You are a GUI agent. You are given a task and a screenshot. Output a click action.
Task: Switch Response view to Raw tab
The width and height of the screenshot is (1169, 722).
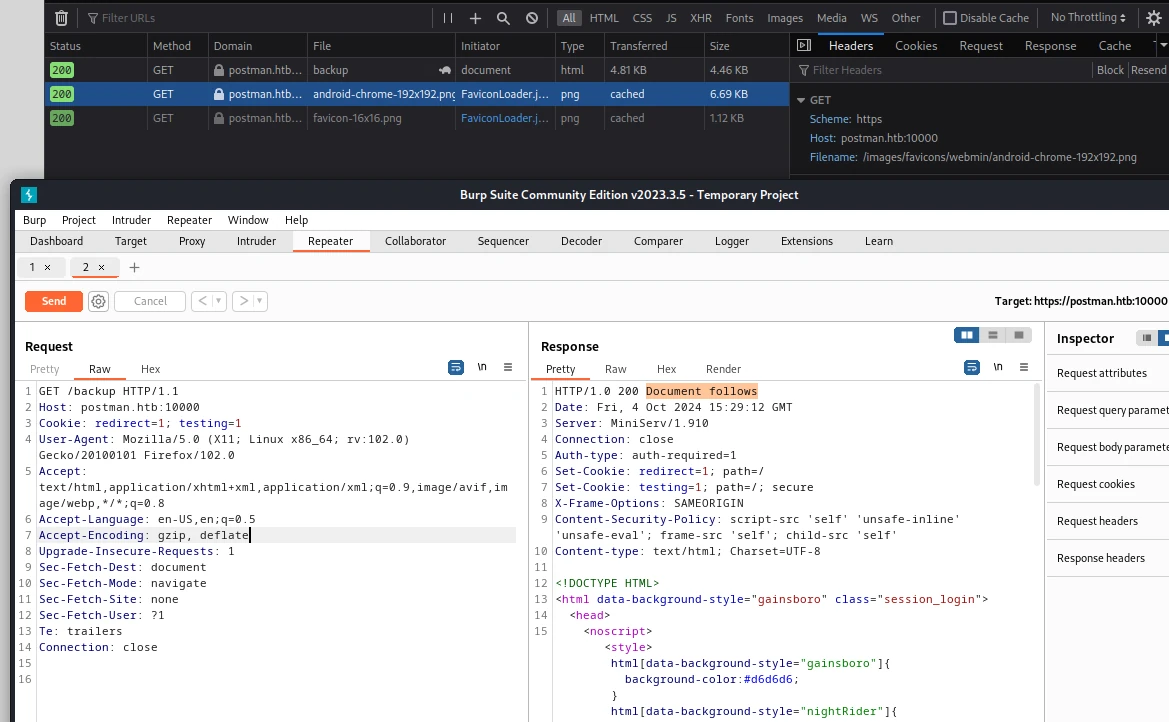tap(615, 369)
